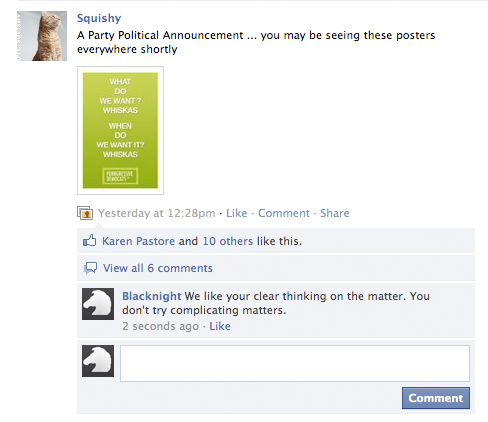Focus the empty comment text box

point(295,363)
